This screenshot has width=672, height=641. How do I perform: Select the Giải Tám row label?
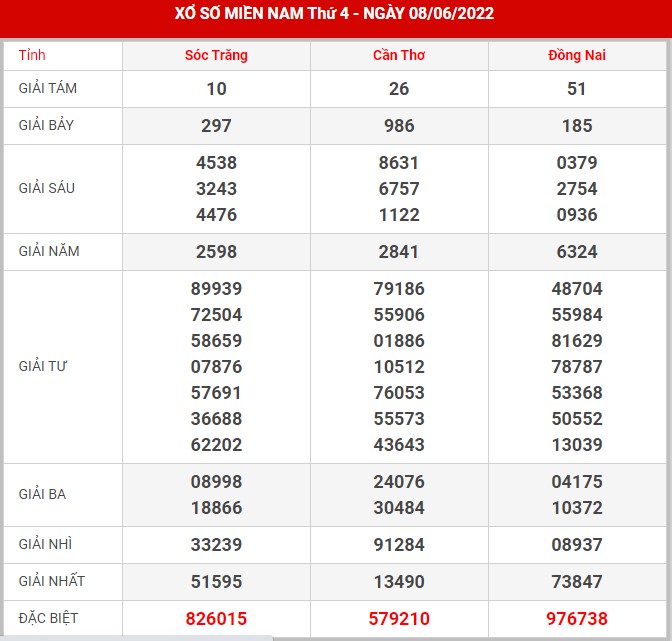point(48,88)
